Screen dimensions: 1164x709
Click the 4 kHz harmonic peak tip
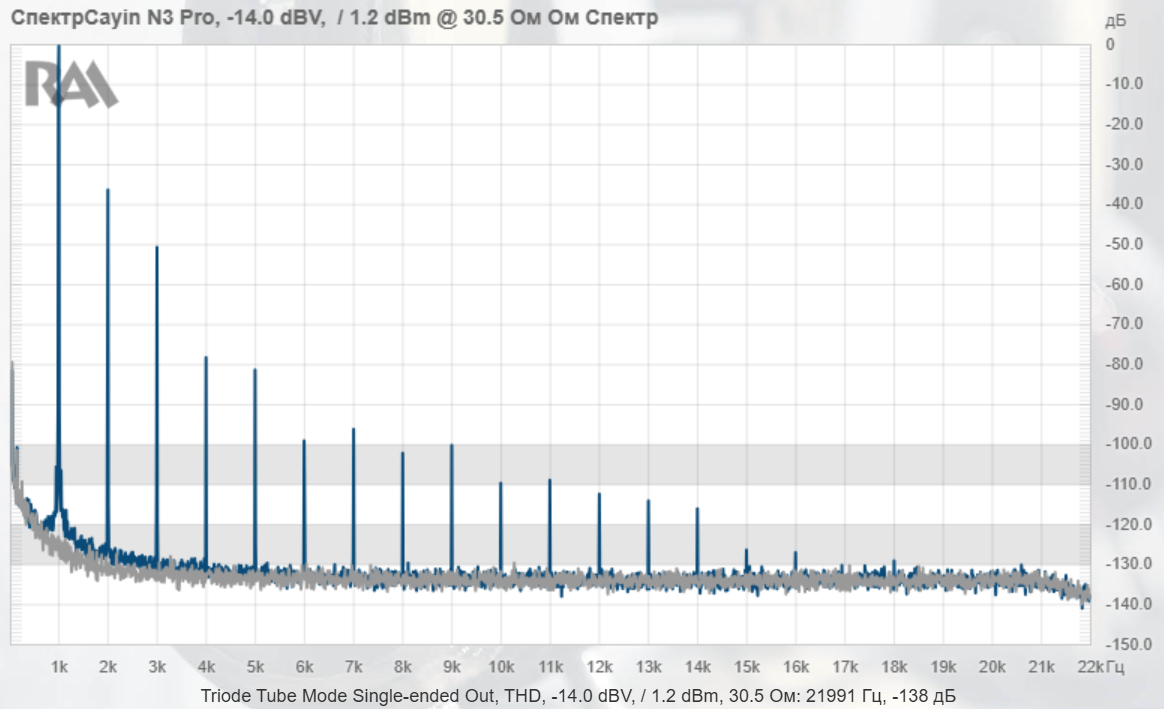[x=206, y=358]
